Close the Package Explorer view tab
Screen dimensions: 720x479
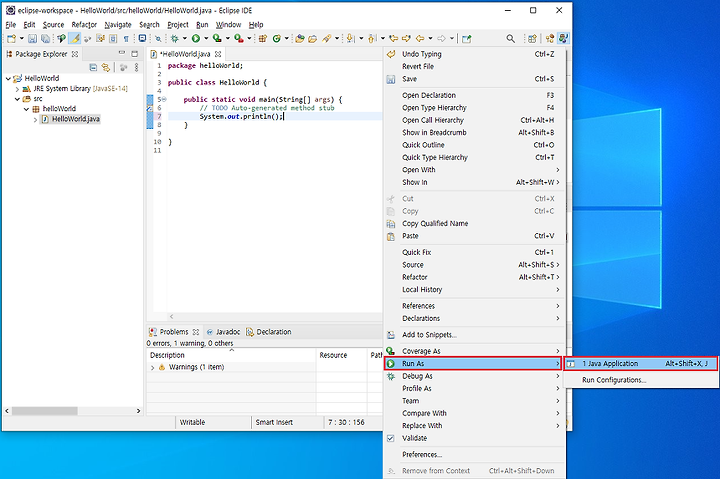(75, 54)
